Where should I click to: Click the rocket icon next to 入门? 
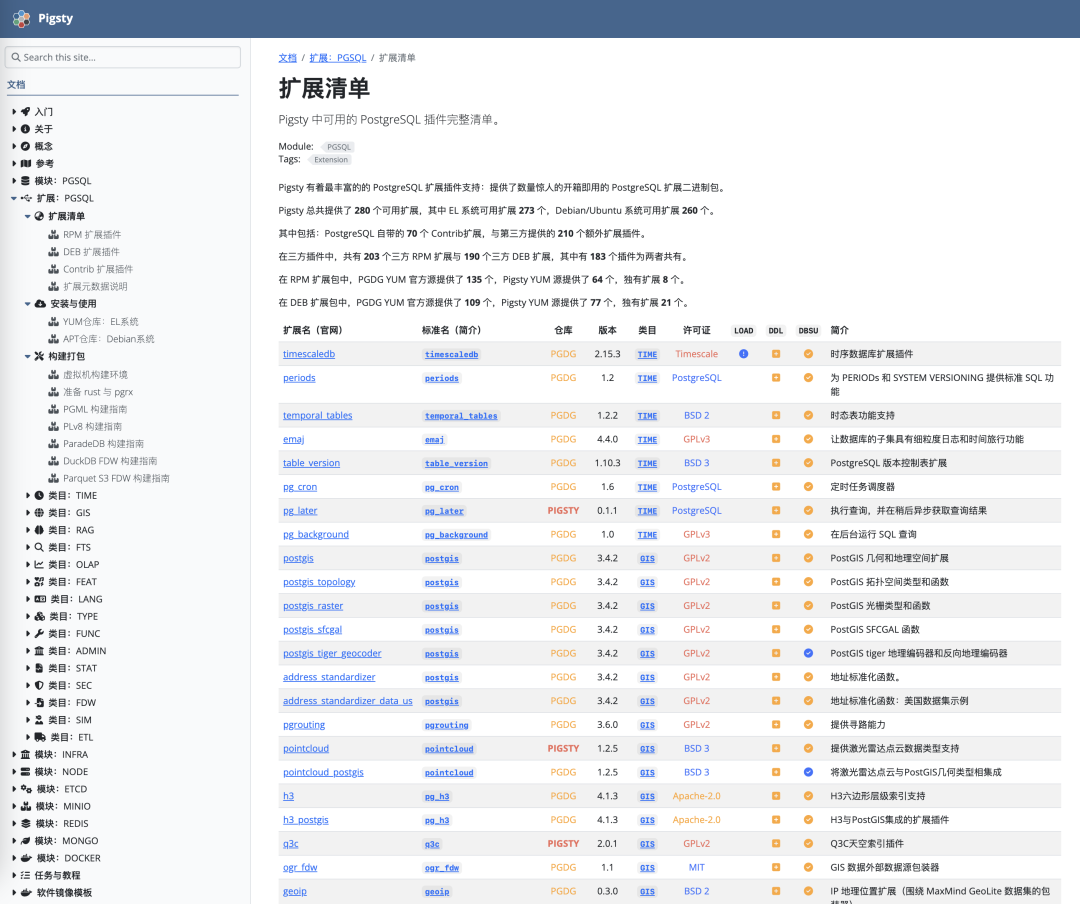click(25, 112)
